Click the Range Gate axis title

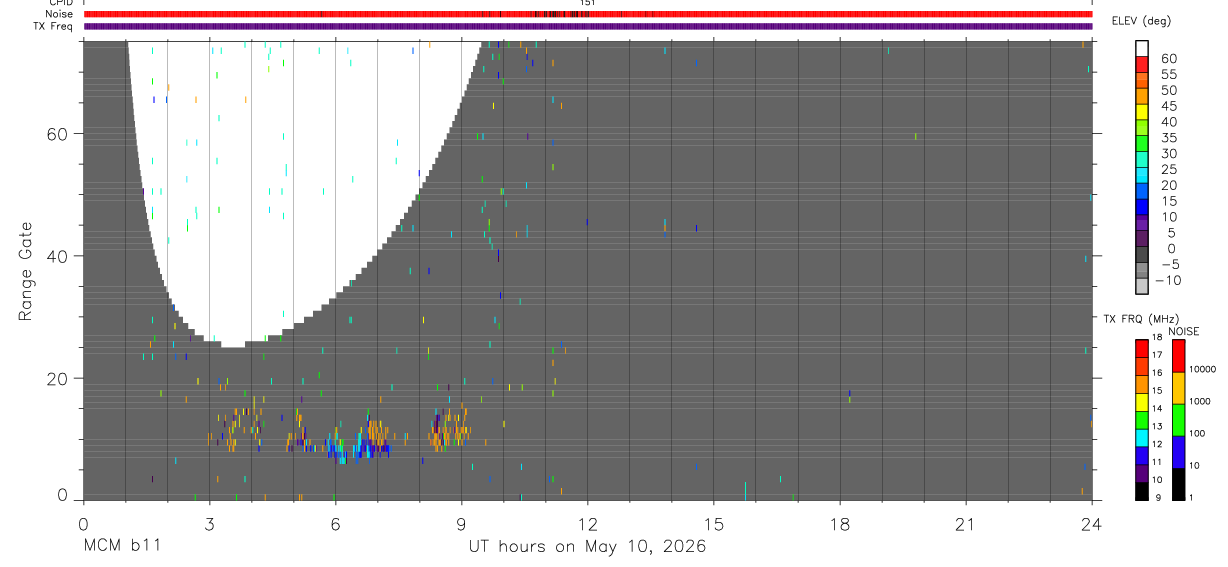tap(26, 272)
